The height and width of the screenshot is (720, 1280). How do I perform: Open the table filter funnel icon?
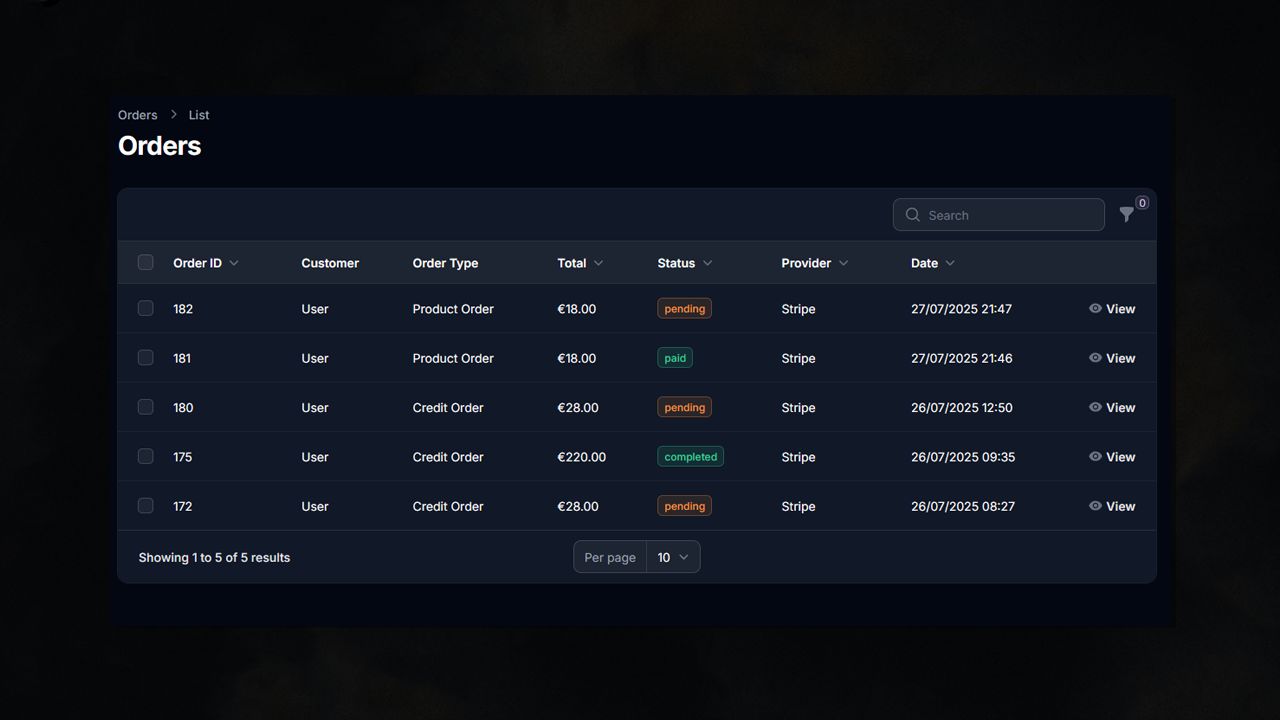pyautogui.click(x=1126, y=215)
